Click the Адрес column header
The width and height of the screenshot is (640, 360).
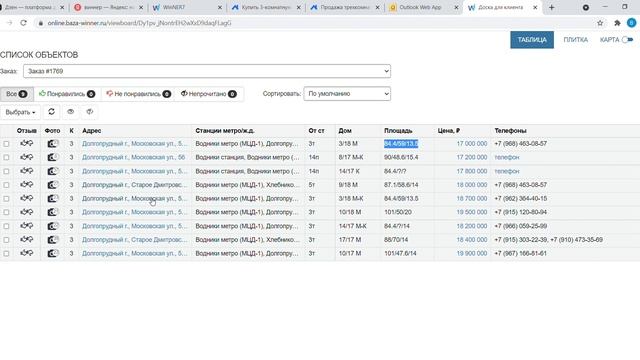click(91, 131)
